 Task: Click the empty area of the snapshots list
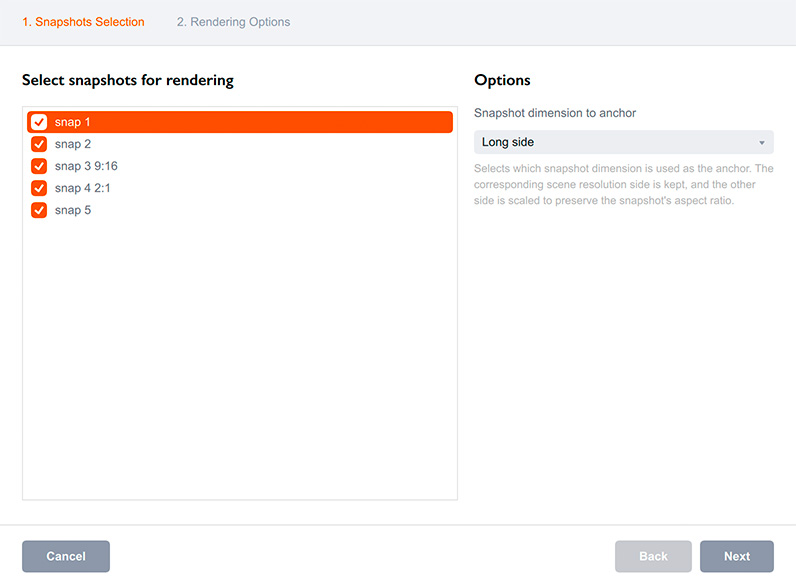coord(240,360)
